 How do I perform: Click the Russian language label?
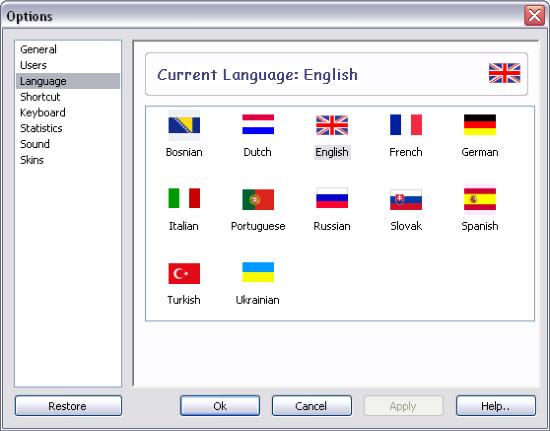click(x=332, y=226)
